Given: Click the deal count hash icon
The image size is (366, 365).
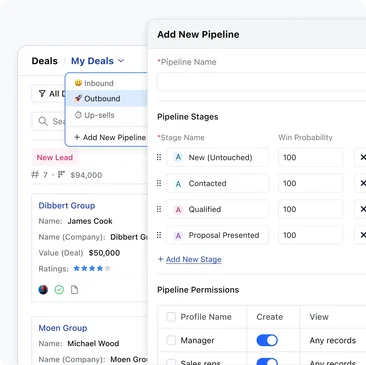Looking at the screenshot, I should [x=35, y=174].
